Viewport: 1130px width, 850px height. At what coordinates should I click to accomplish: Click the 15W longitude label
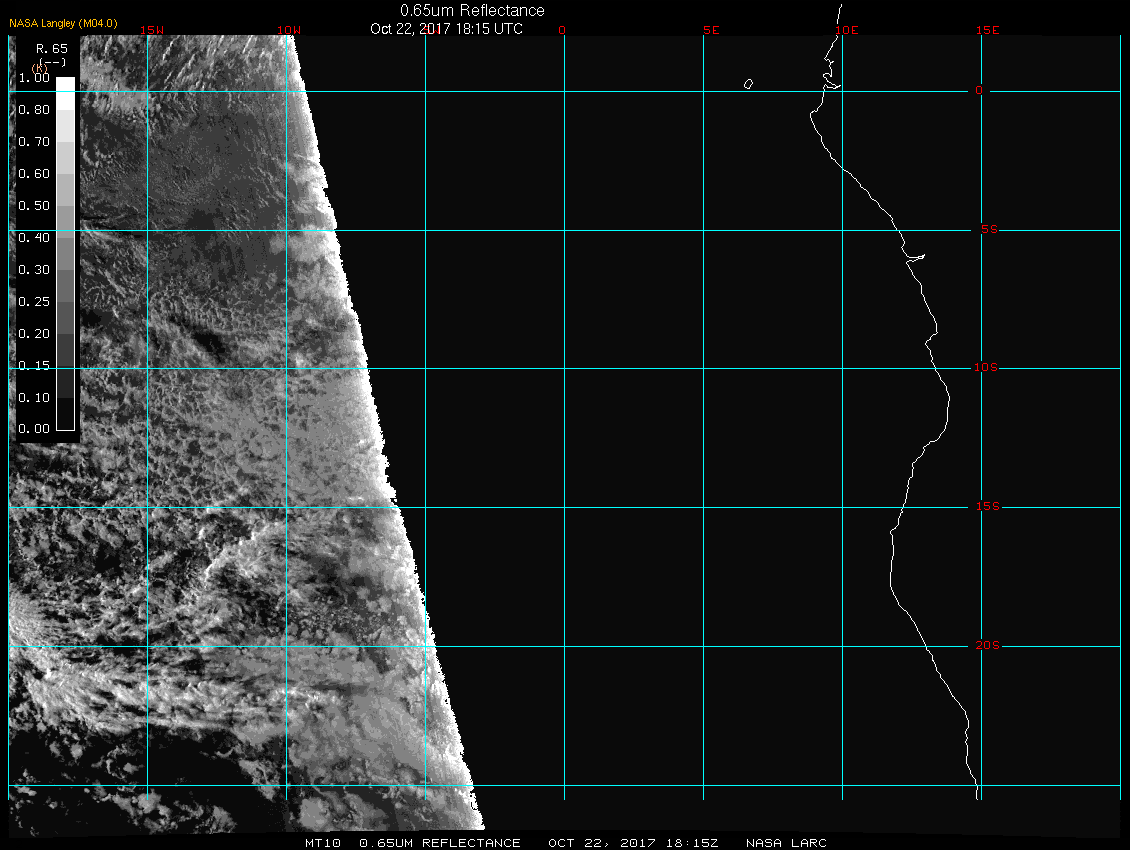[x=152, y=30]
